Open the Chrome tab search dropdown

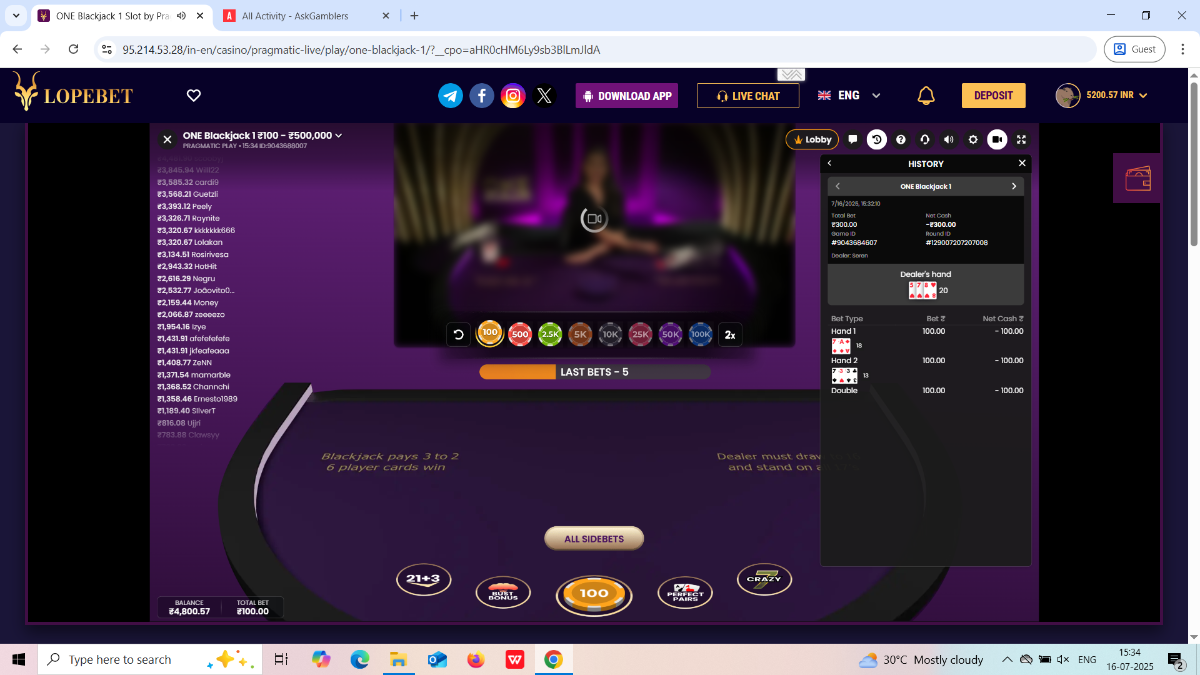(x=16, y=16)
